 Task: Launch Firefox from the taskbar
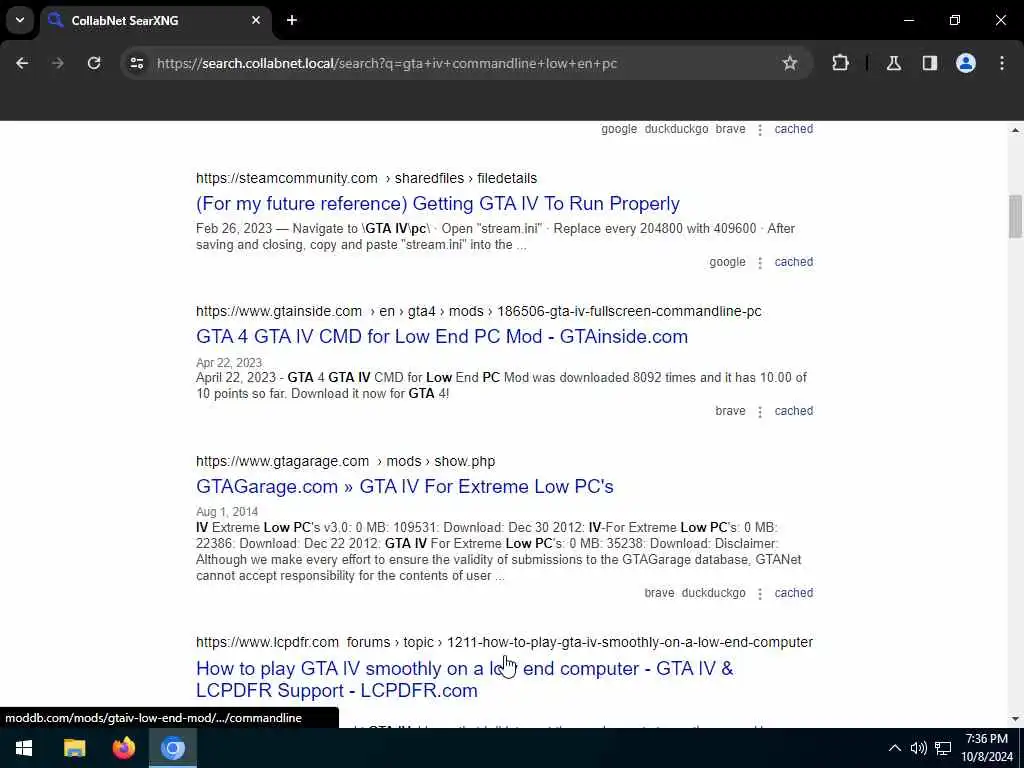click(123, 748)
